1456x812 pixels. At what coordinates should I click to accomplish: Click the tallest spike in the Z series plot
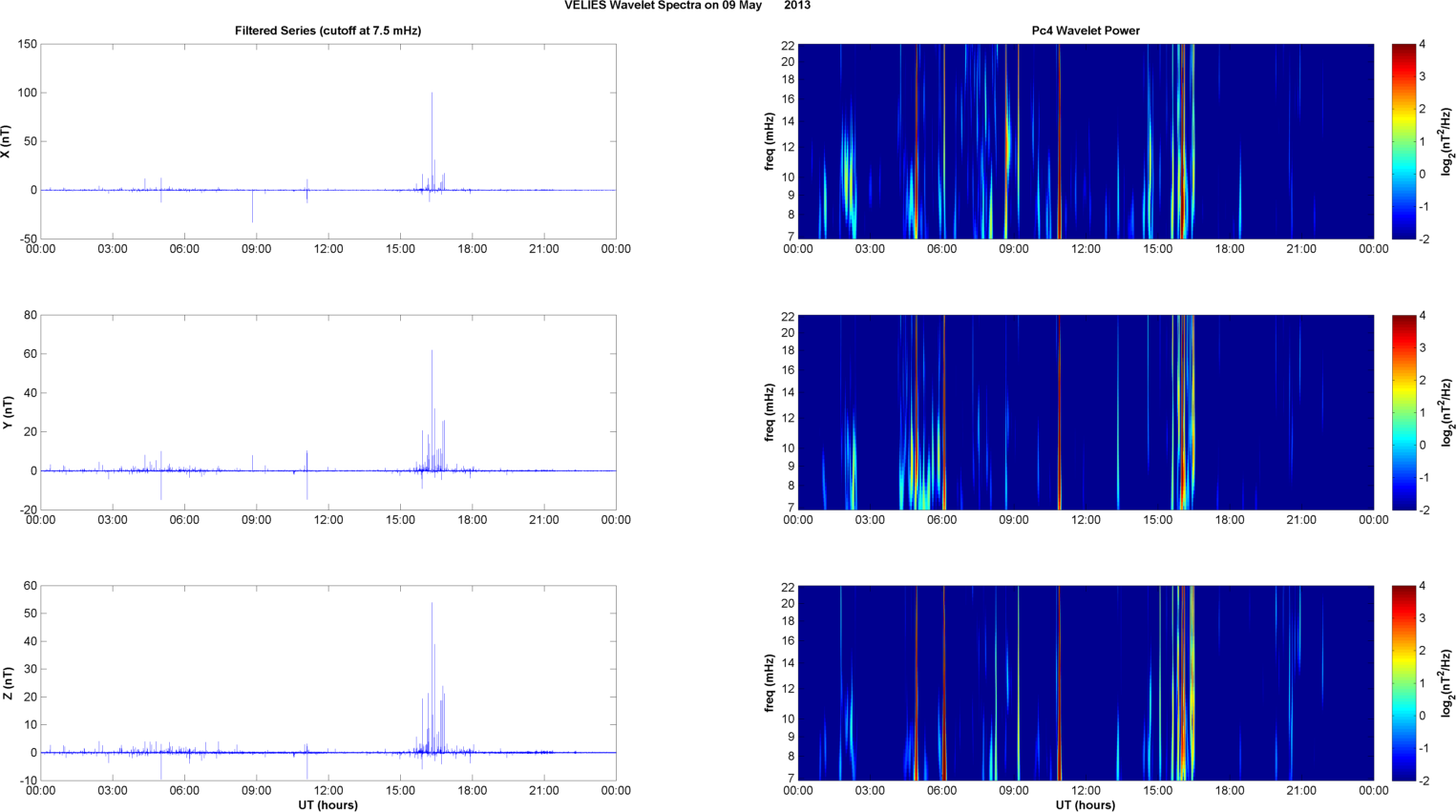432,606
